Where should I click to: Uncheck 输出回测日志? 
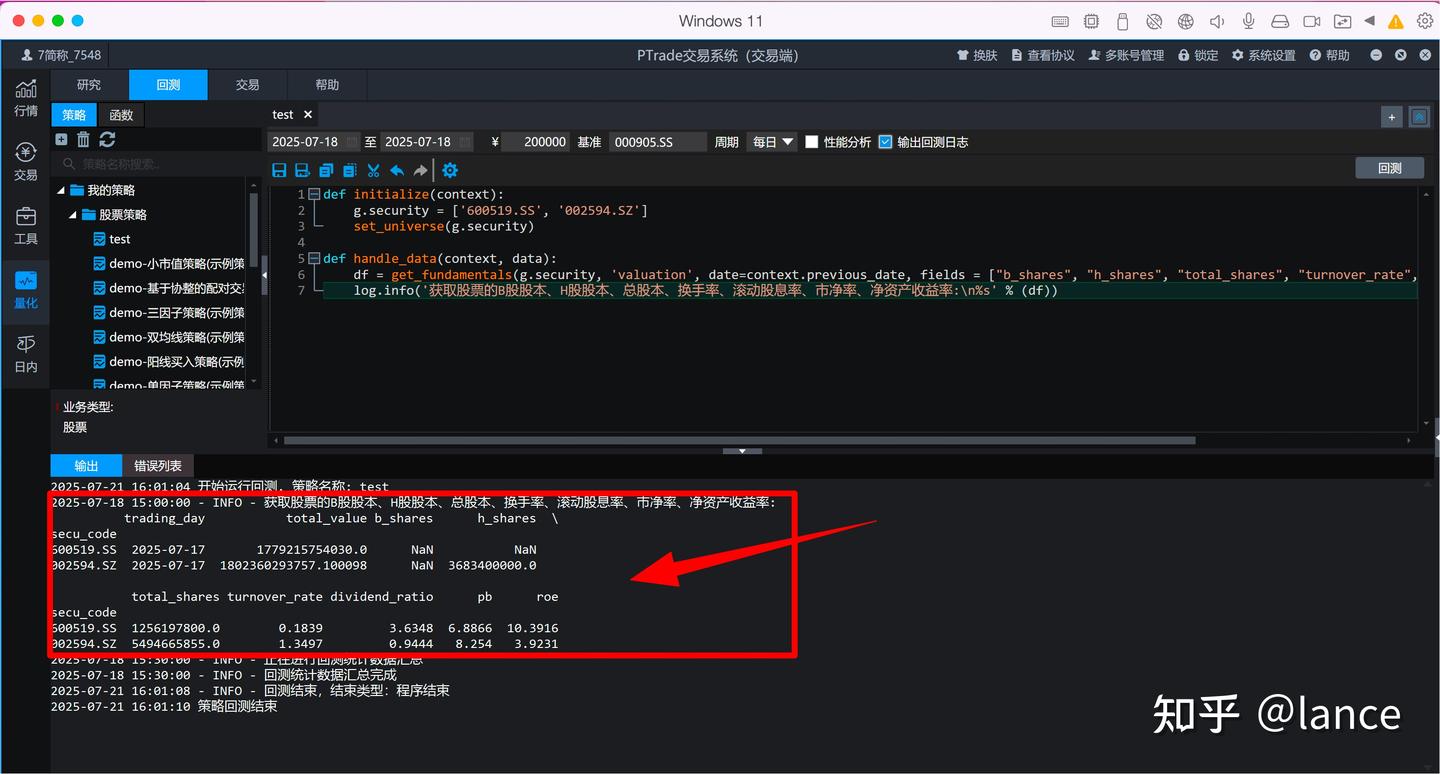[885, 141]
